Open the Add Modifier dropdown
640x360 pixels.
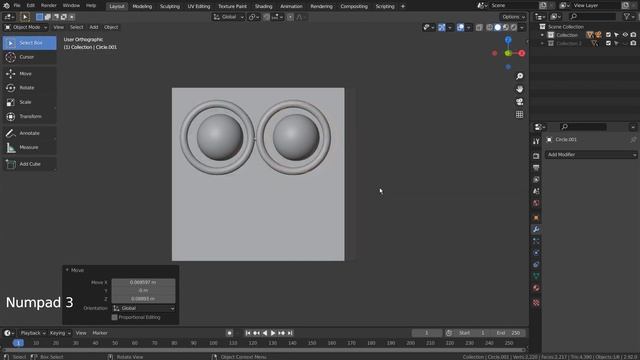coord(591,155)
